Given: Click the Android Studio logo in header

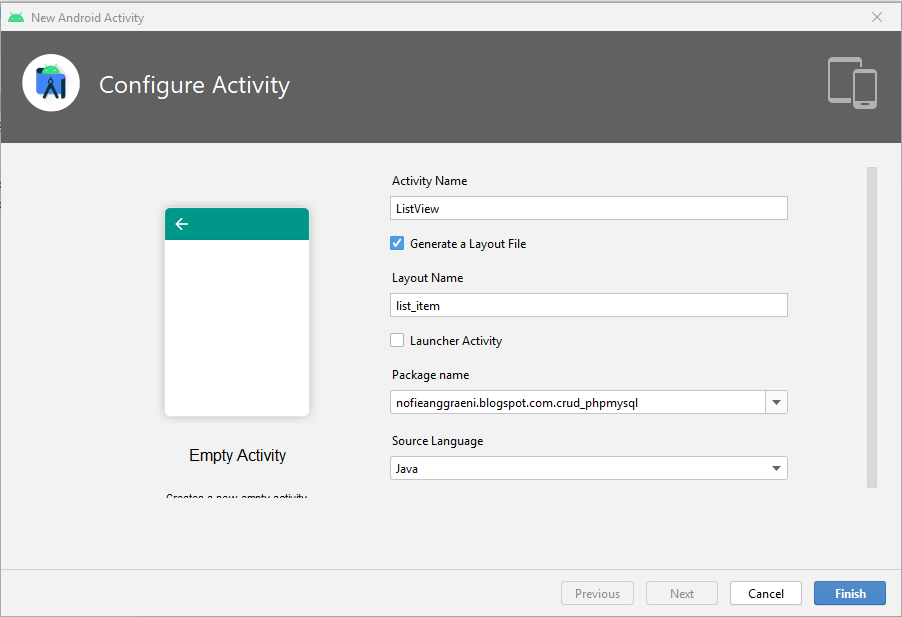Looking at the screenshot, I should tap(51, 83).
